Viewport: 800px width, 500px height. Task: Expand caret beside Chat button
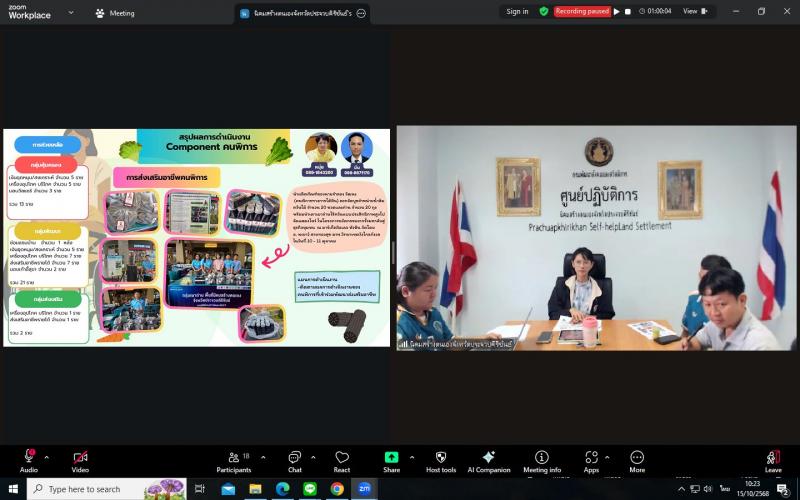pyautogui.click(x=313, y=457)
